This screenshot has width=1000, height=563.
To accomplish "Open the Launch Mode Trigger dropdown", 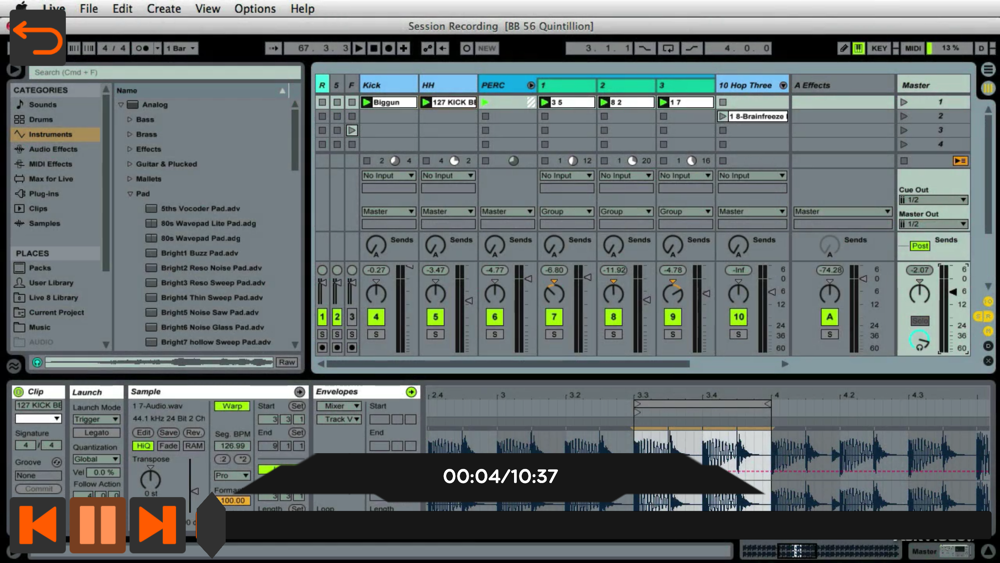I will click(x=96, y=419).
